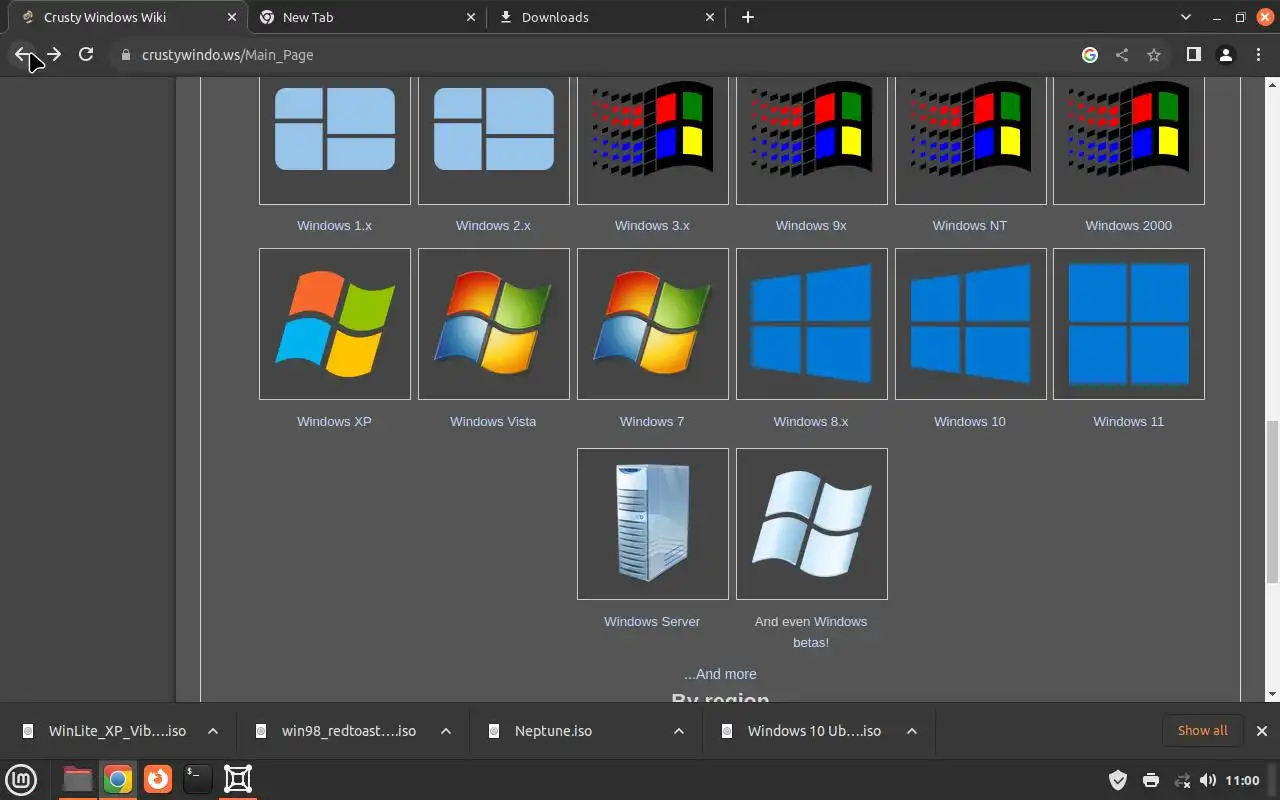Image resolution: width=1280 pixels, height=800 pixels.
Task: Click the page vertical scrollbar thumb
Action: (1272, 502)
